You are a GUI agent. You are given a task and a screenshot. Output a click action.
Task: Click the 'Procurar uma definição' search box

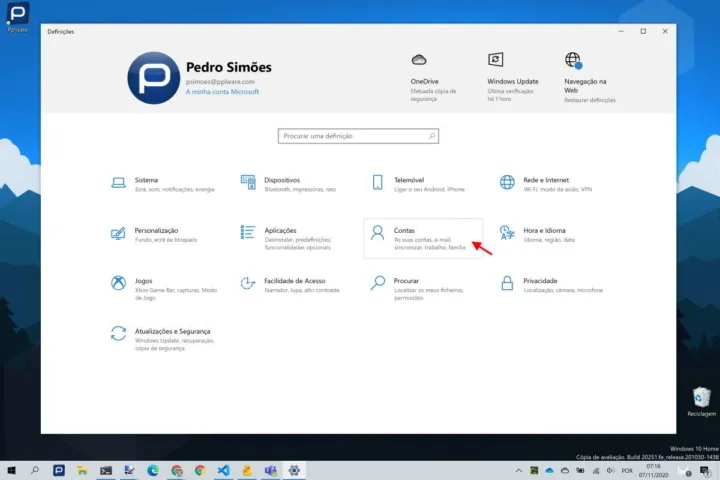point(357,136)
